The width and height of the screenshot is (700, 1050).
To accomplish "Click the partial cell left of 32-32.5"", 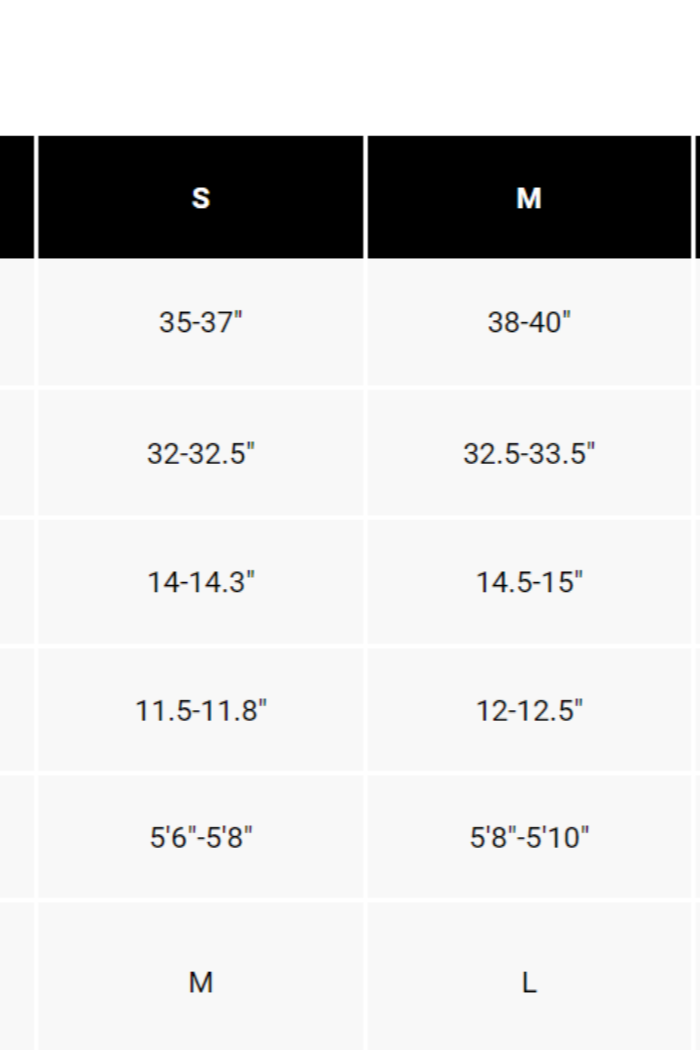I will tap(16, 453).
